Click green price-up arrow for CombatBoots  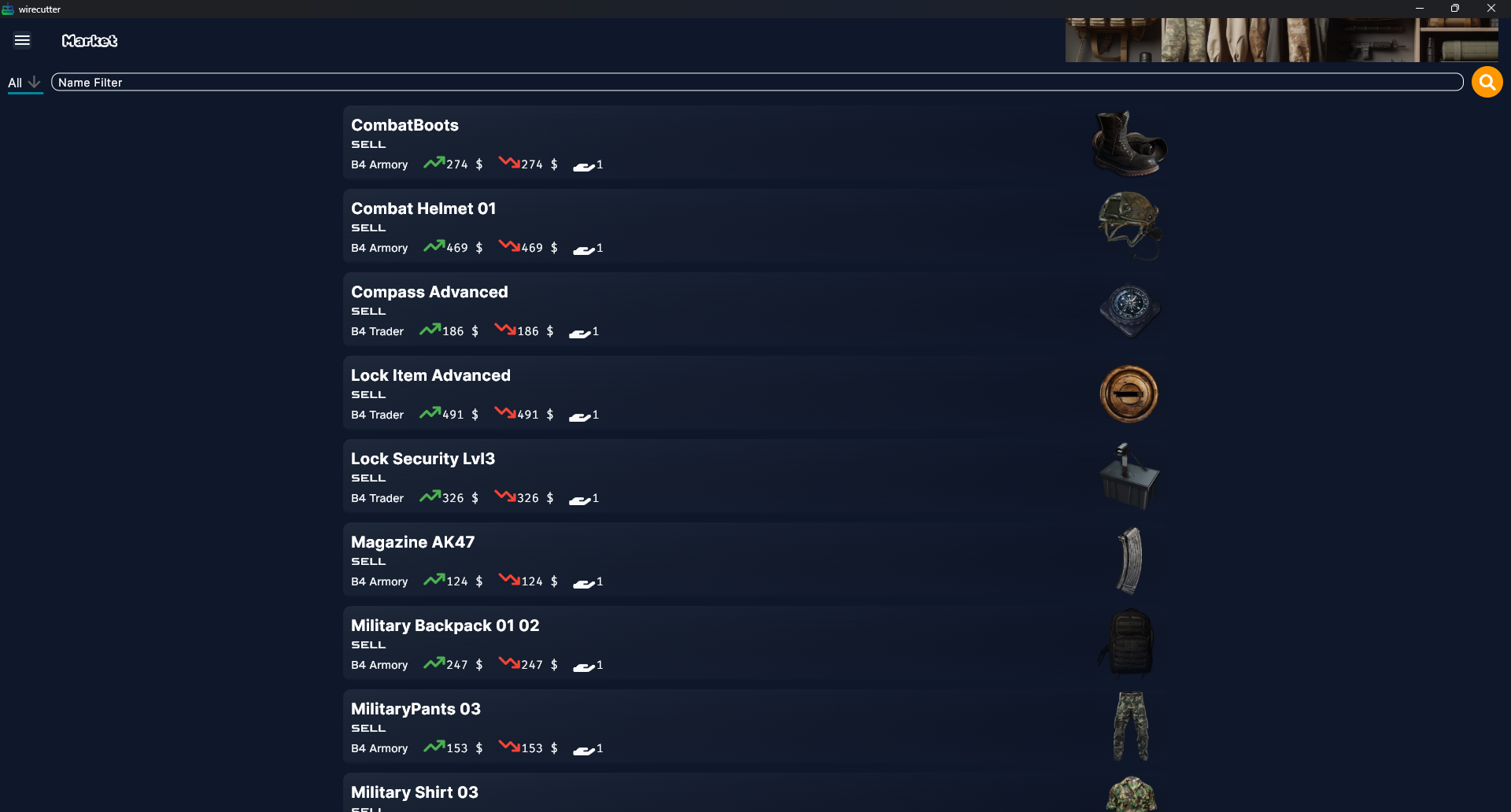[434, 163]
